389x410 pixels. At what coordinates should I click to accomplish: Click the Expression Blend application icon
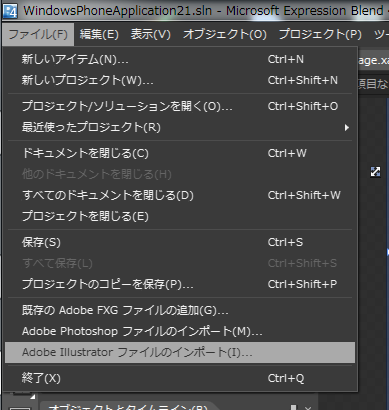pyautogui.click(x=10, y=11)
